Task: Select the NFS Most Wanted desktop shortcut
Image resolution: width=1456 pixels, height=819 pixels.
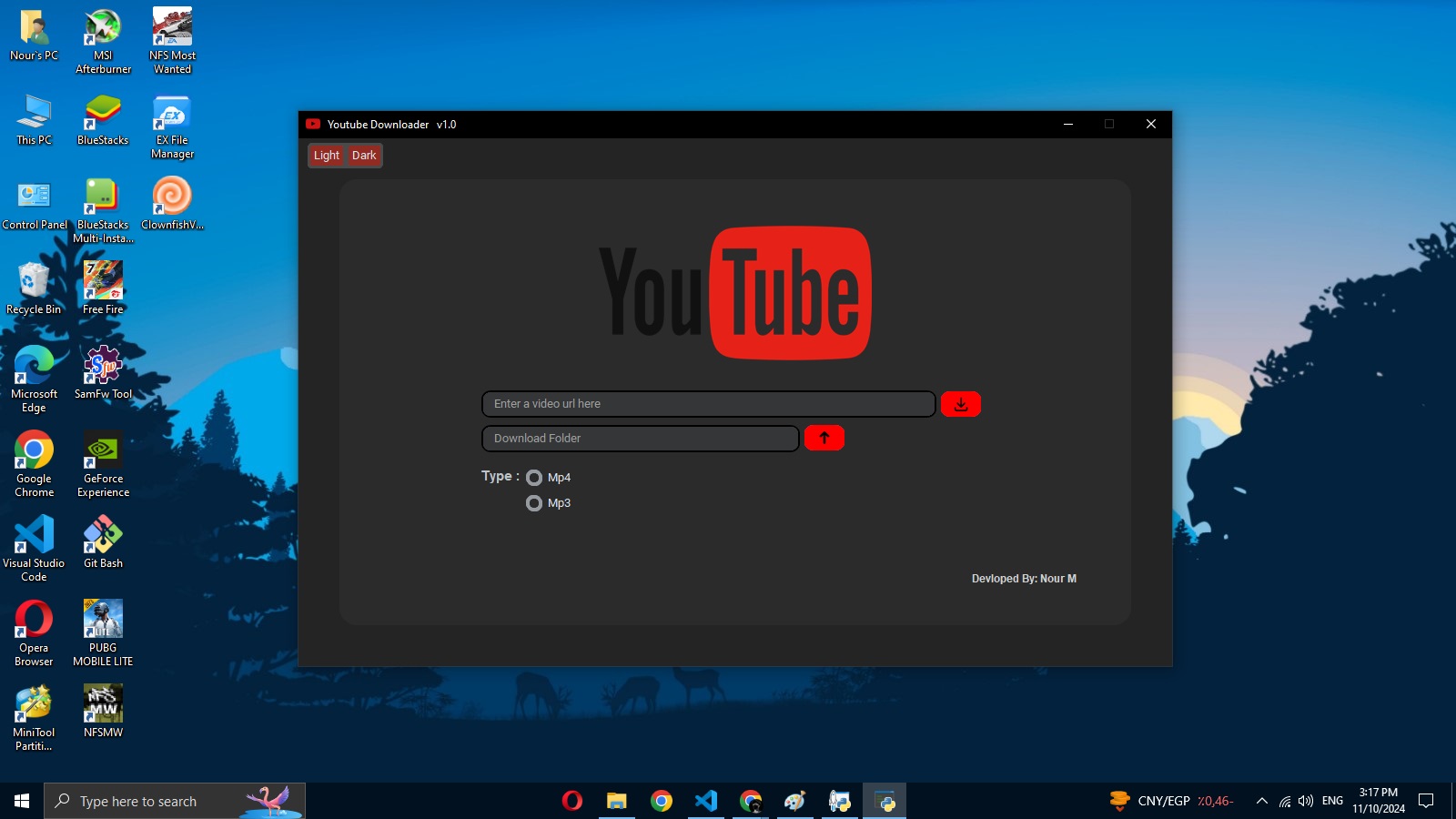Action: [x=172, y=43]
